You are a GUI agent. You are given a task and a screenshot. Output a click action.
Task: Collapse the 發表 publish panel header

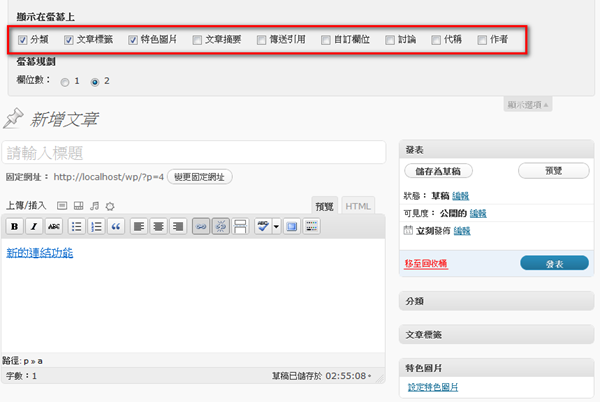click(x=496, y=150)
